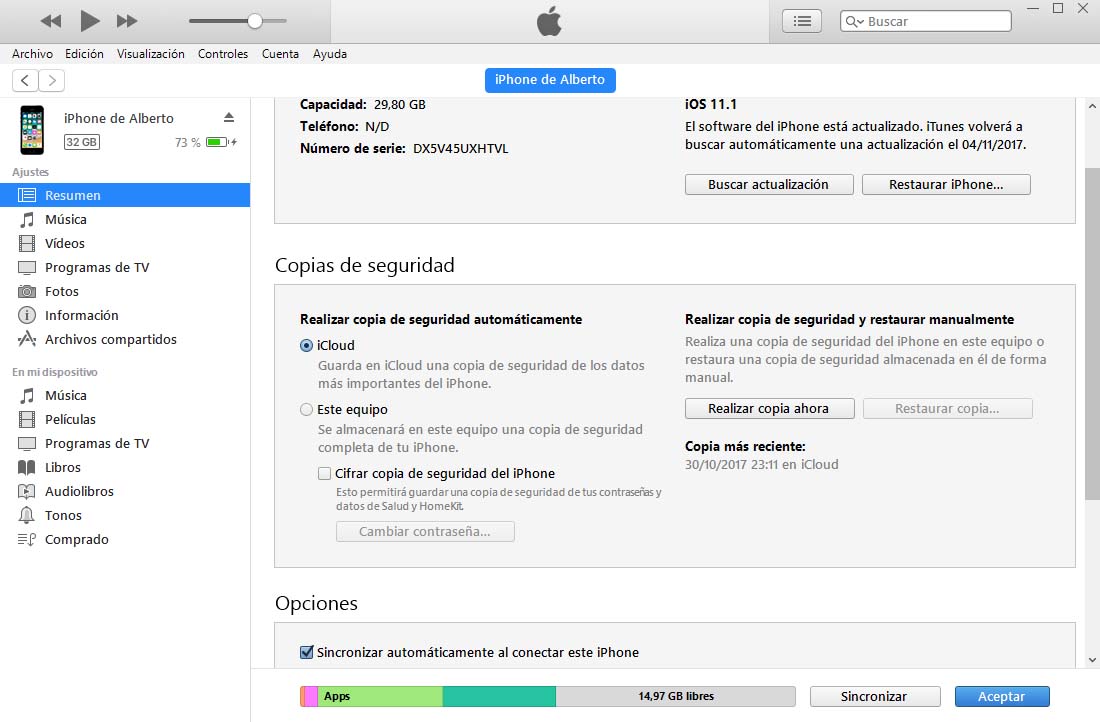
Task: Enable Cifrar copia de seguridad del iPhone
Action: point(324,474)
